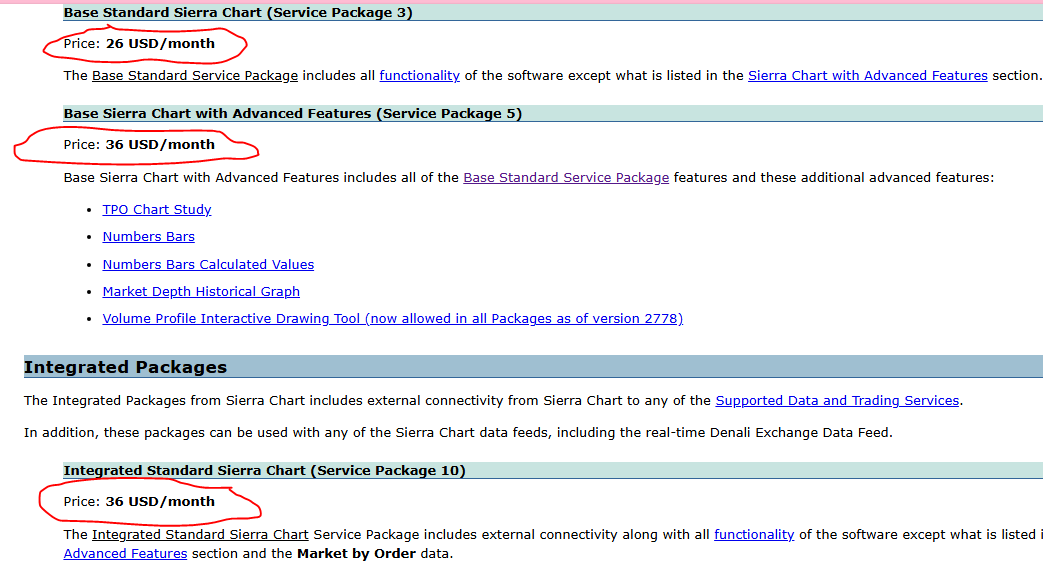Click the Service Package 10 heading
The image size is (1043, 569).
(x=264, y=471)
